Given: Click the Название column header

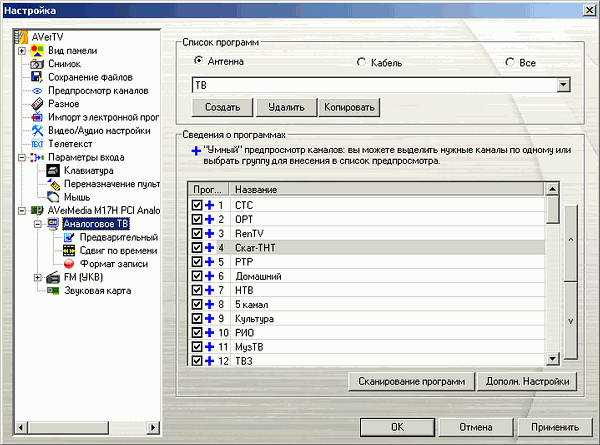Looking at the screenshot, I should [x=386, y=189].
